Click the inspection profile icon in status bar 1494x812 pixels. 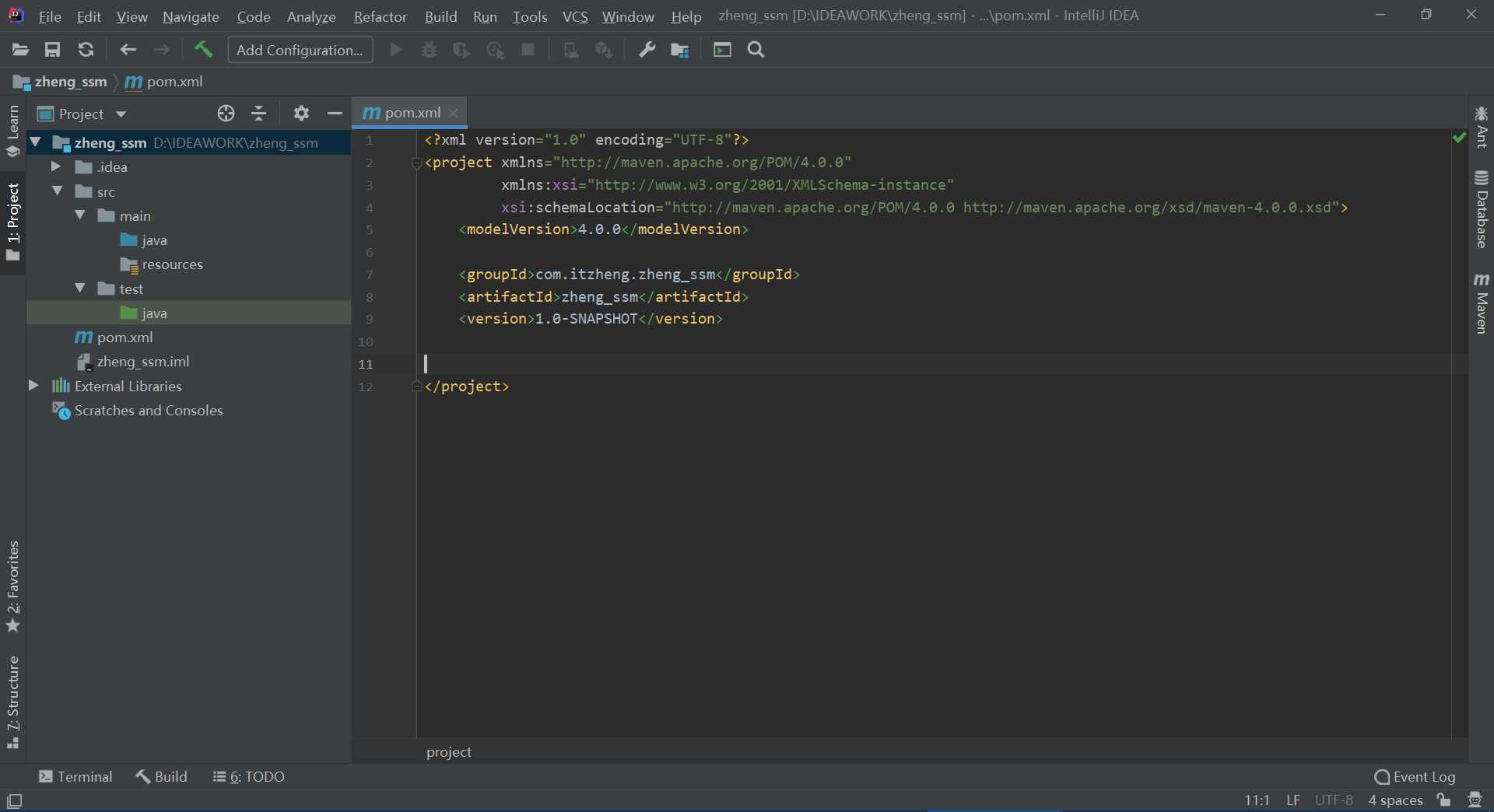point(1475,800)
